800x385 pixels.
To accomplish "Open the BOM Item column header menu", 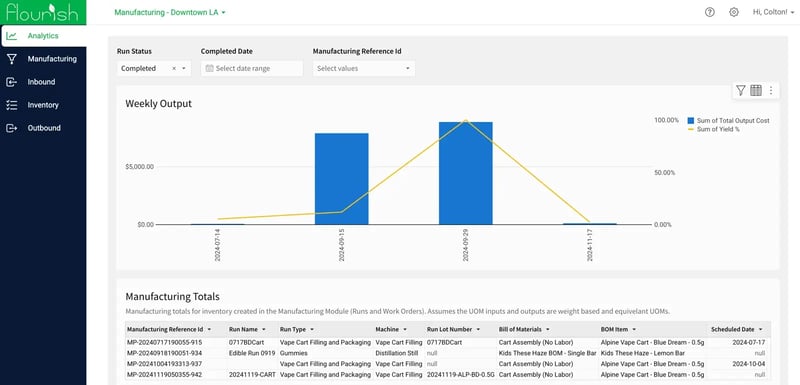I will click(x=634, y=329).
